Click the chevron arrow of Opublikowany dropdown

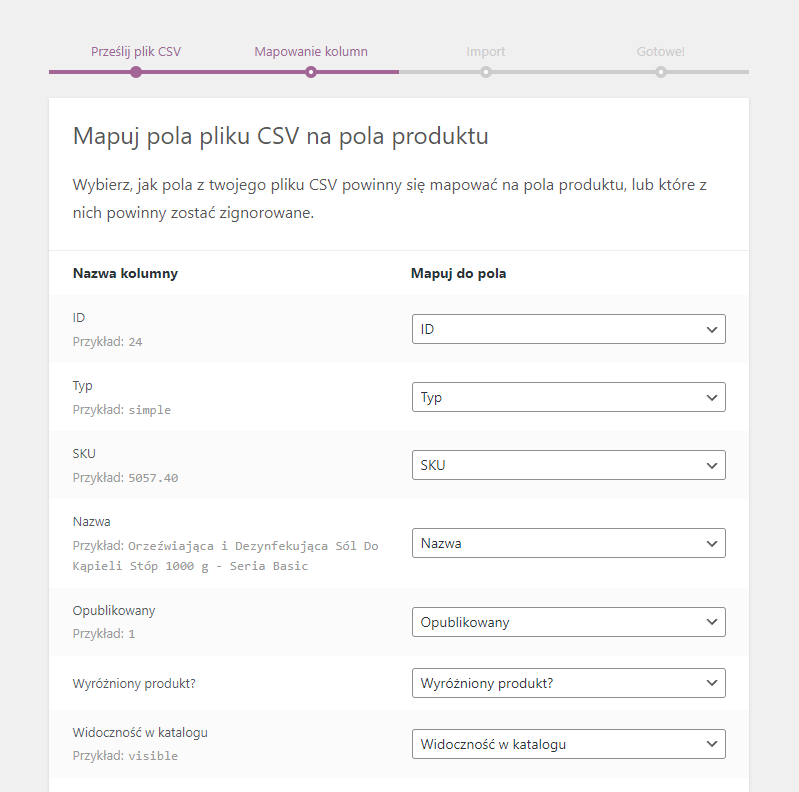click(x=712, y=622)
